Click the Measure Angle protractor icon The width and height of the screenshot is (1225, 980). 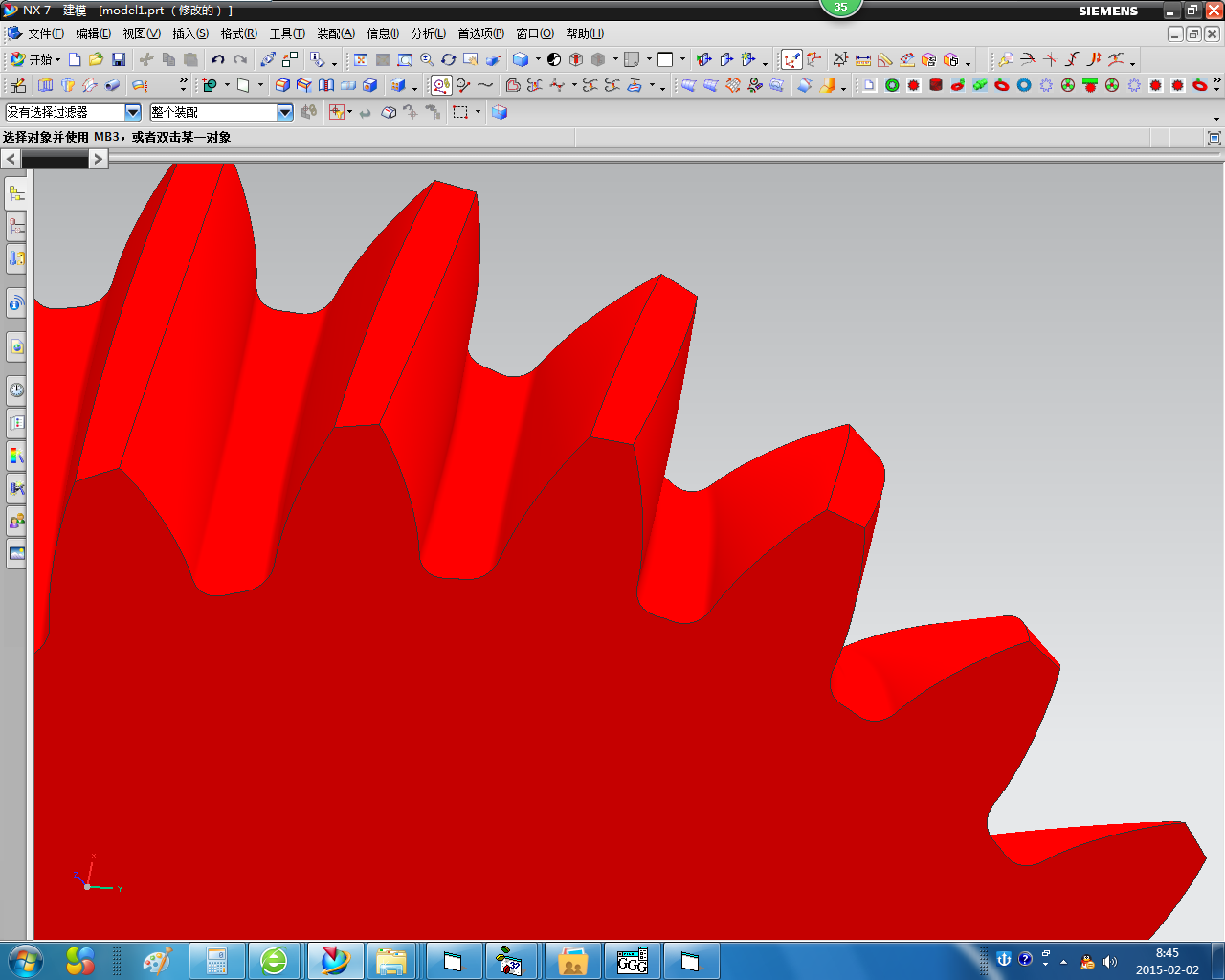tap(885, 59)
